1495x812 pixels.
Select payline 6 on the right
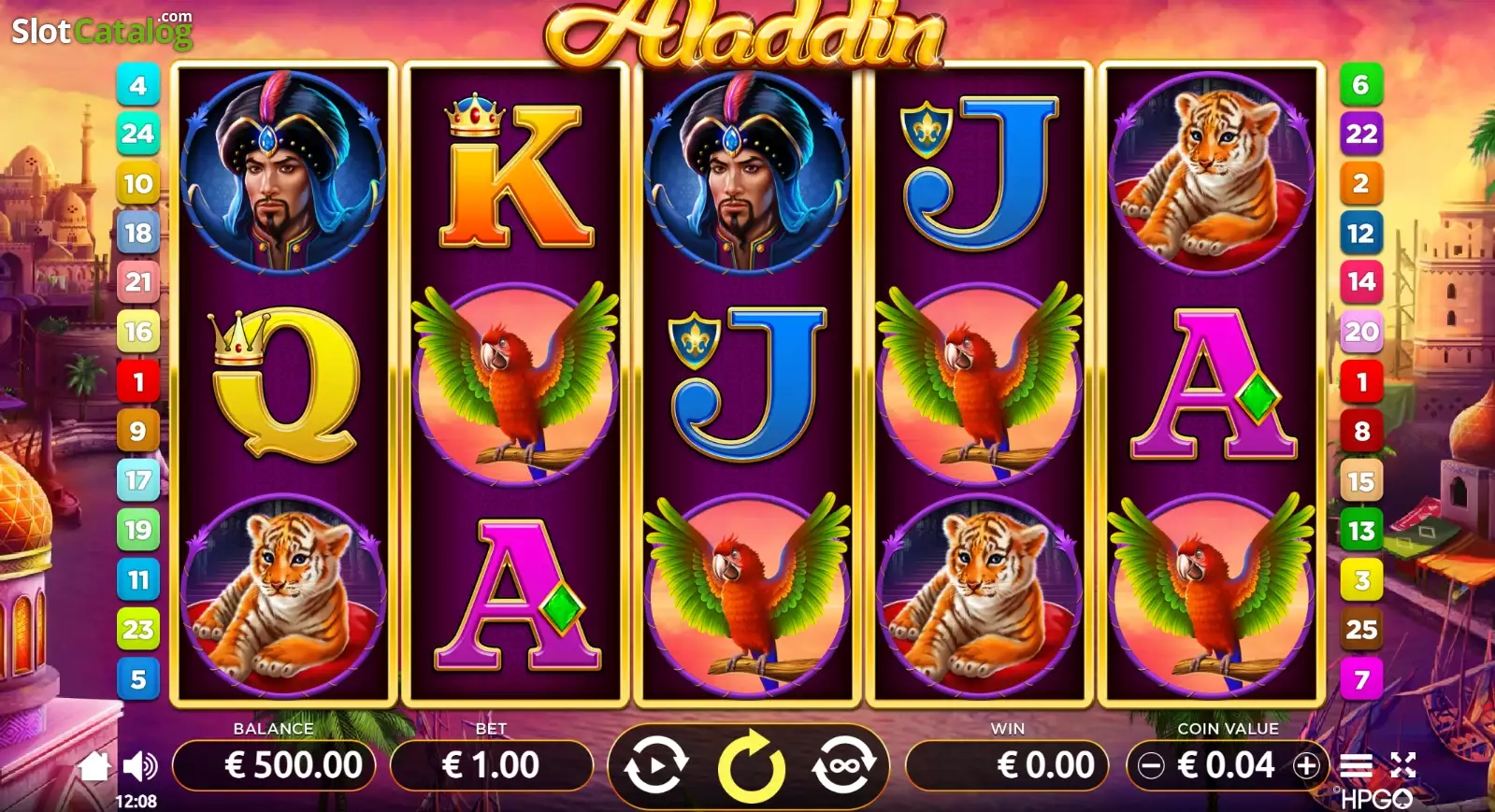click(x=1361, y=85)
